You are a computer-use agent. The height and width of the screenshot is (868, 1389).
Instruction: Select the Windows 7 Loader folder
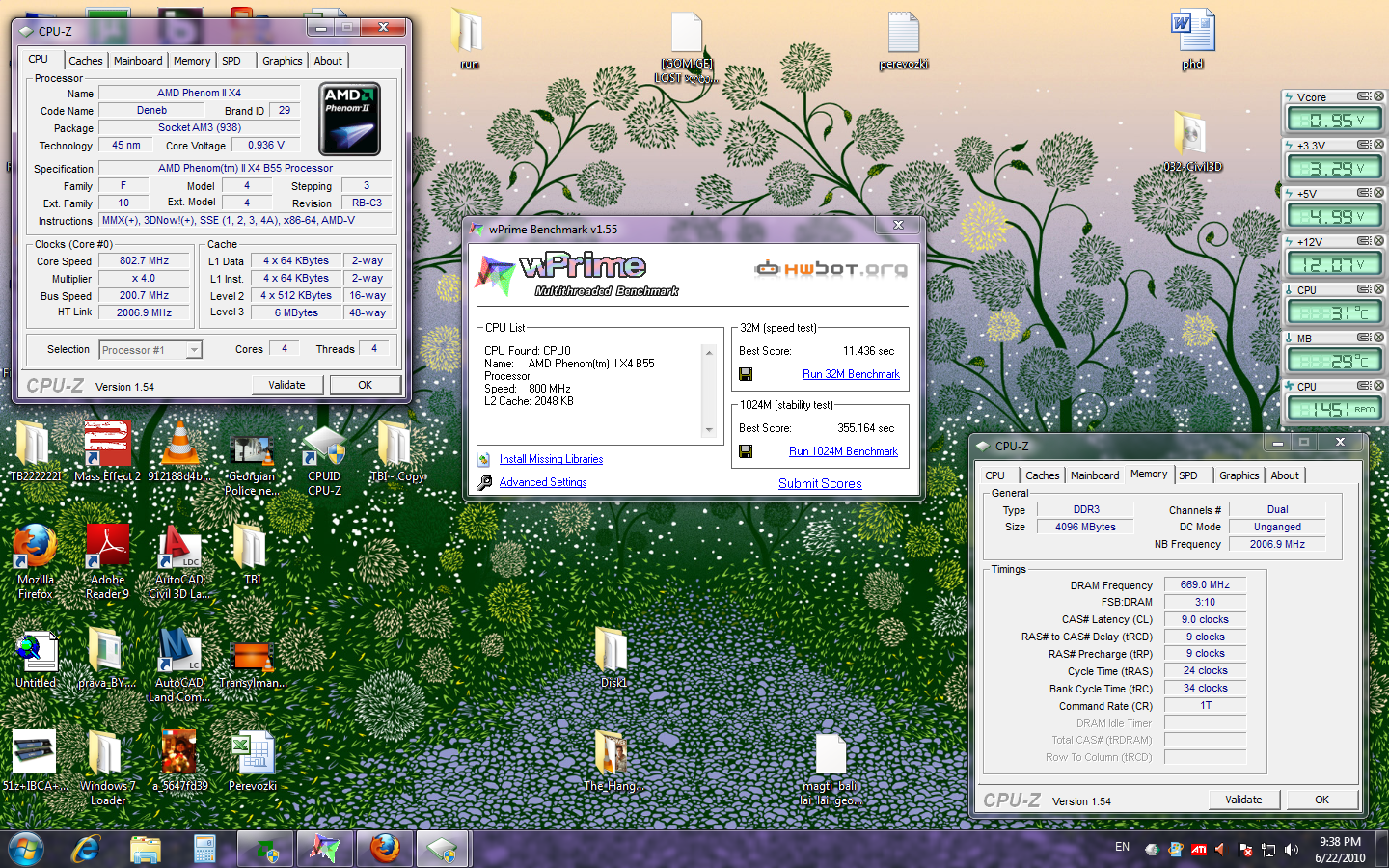107,769
